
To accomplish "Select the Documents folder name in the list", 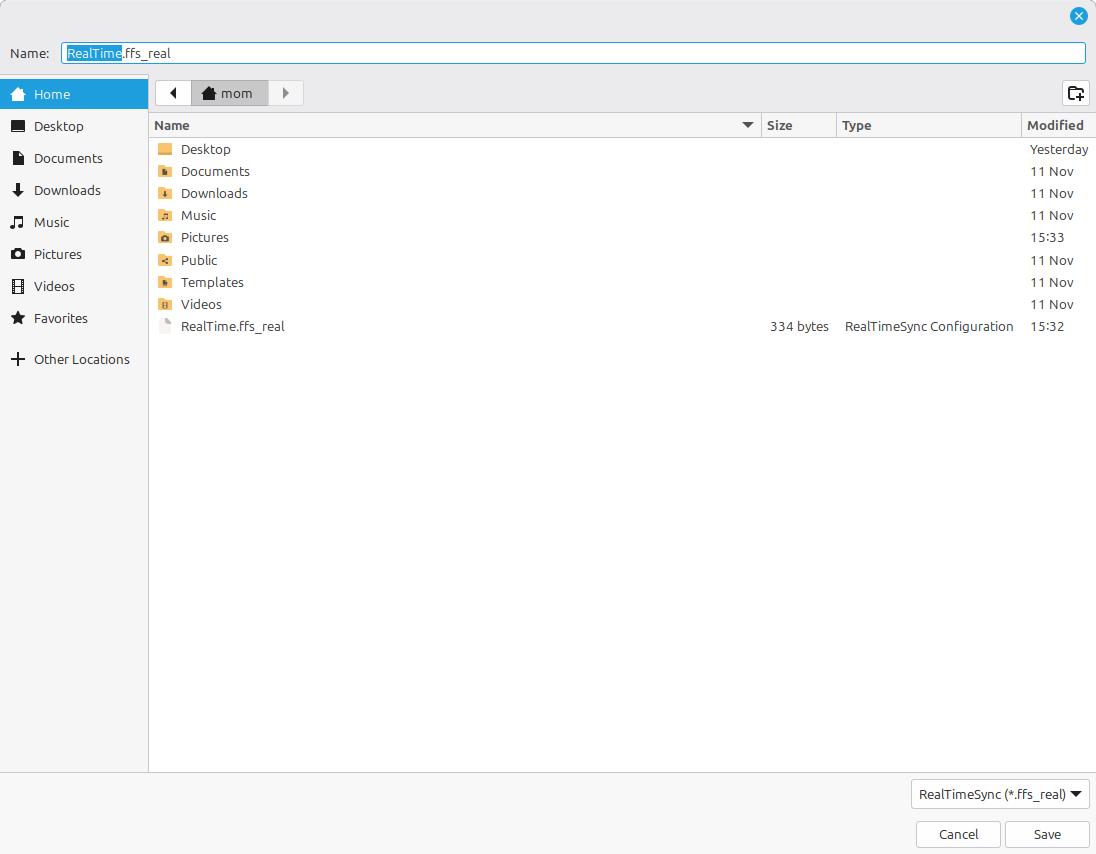I will click(x=215, y=171).
